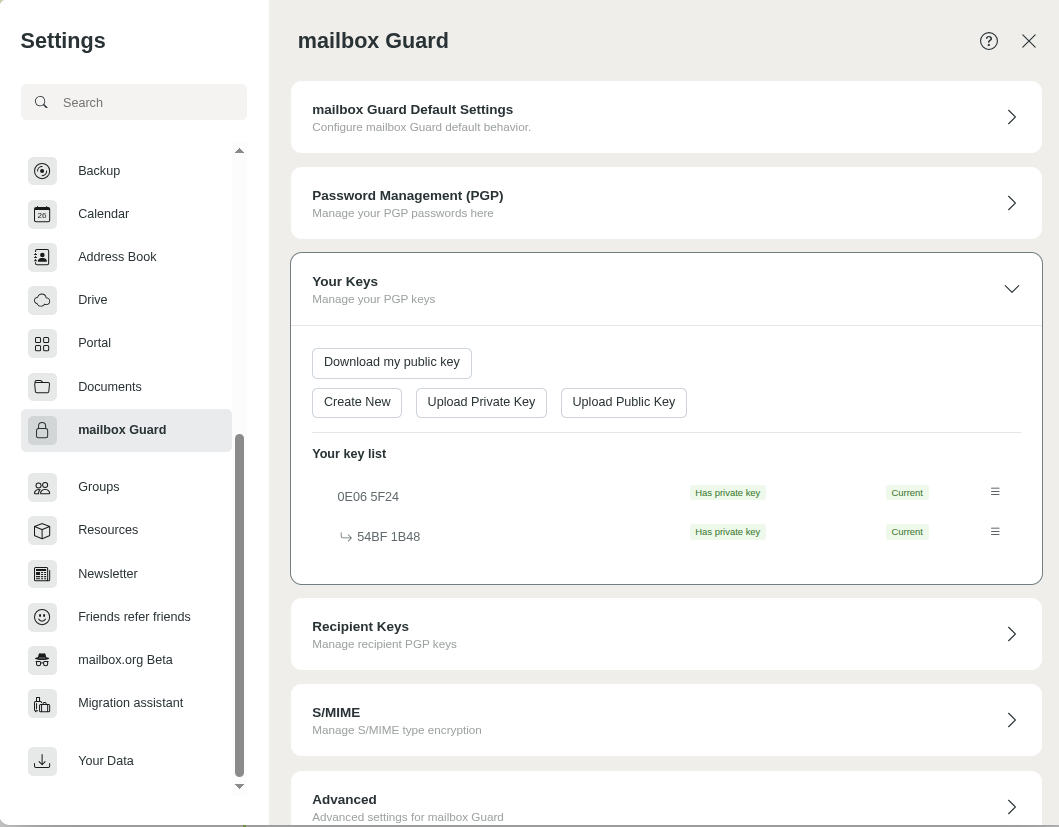Image resolution: width=1059 pixels, height=827 pixels.
Task: Open the Migration assistant menu item
Action: pyautogui.click(x=130, y=703)
